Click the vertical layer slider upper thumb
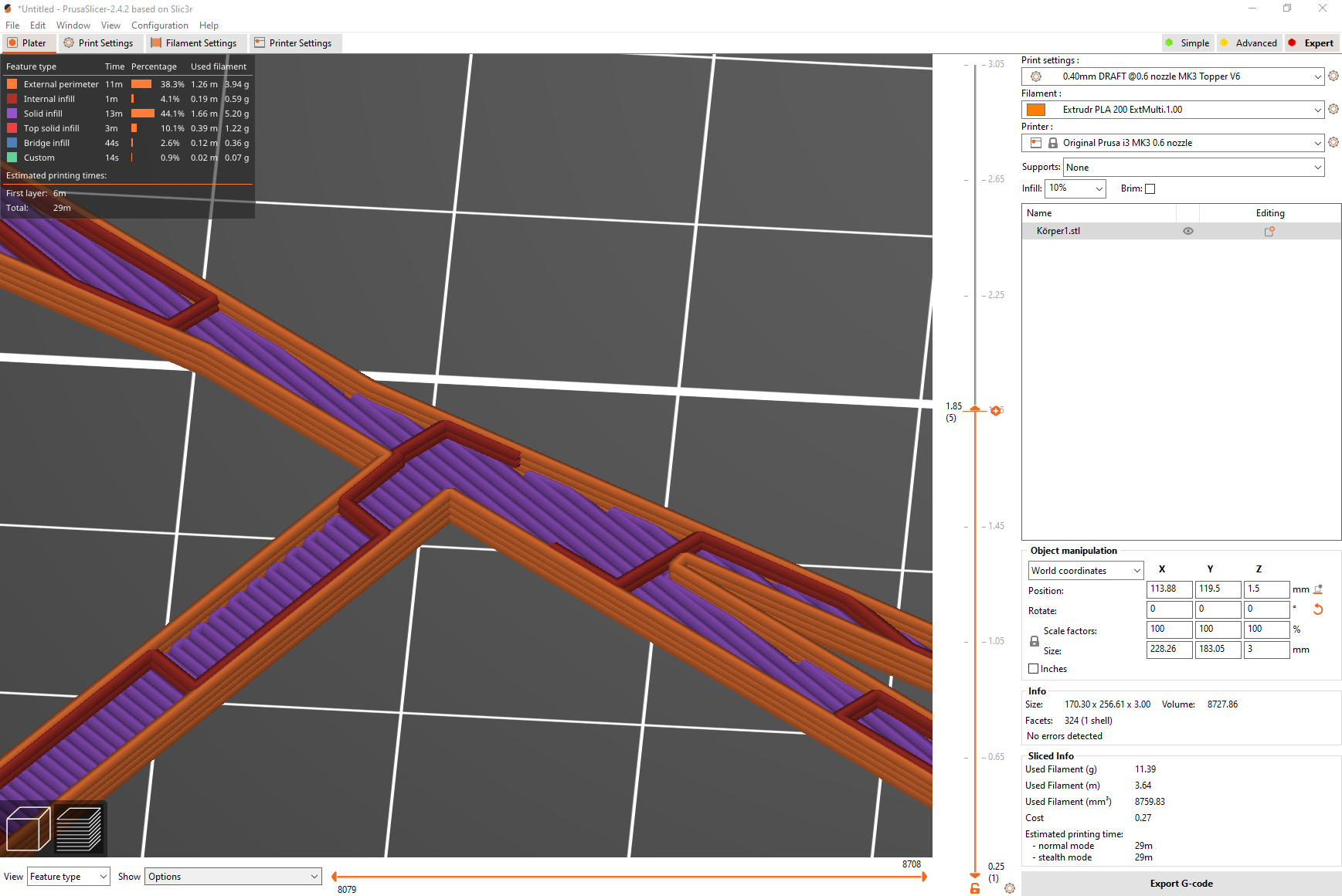 coord(975,408)
